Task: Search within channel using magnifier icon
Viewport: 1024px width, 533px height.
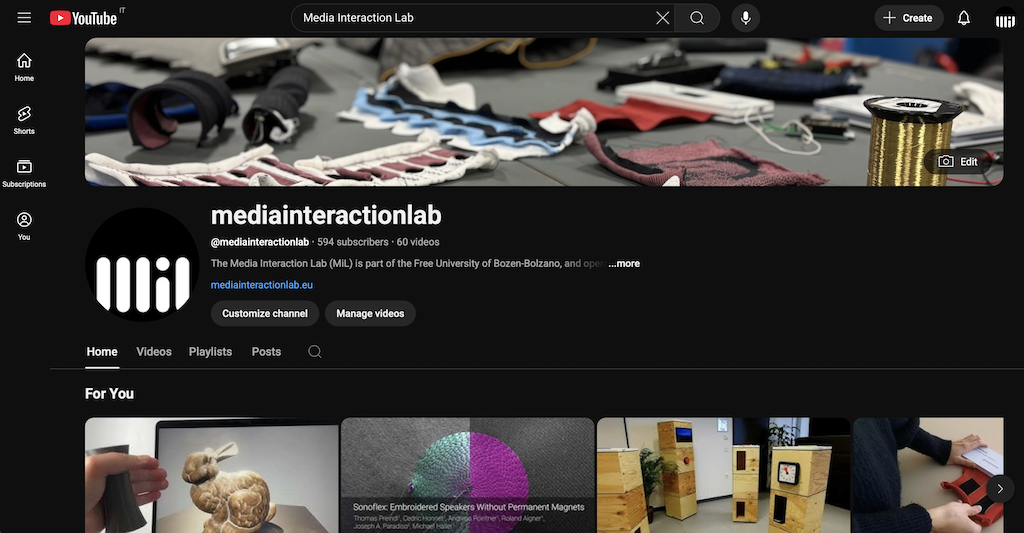Action: [x=315, y=351]
